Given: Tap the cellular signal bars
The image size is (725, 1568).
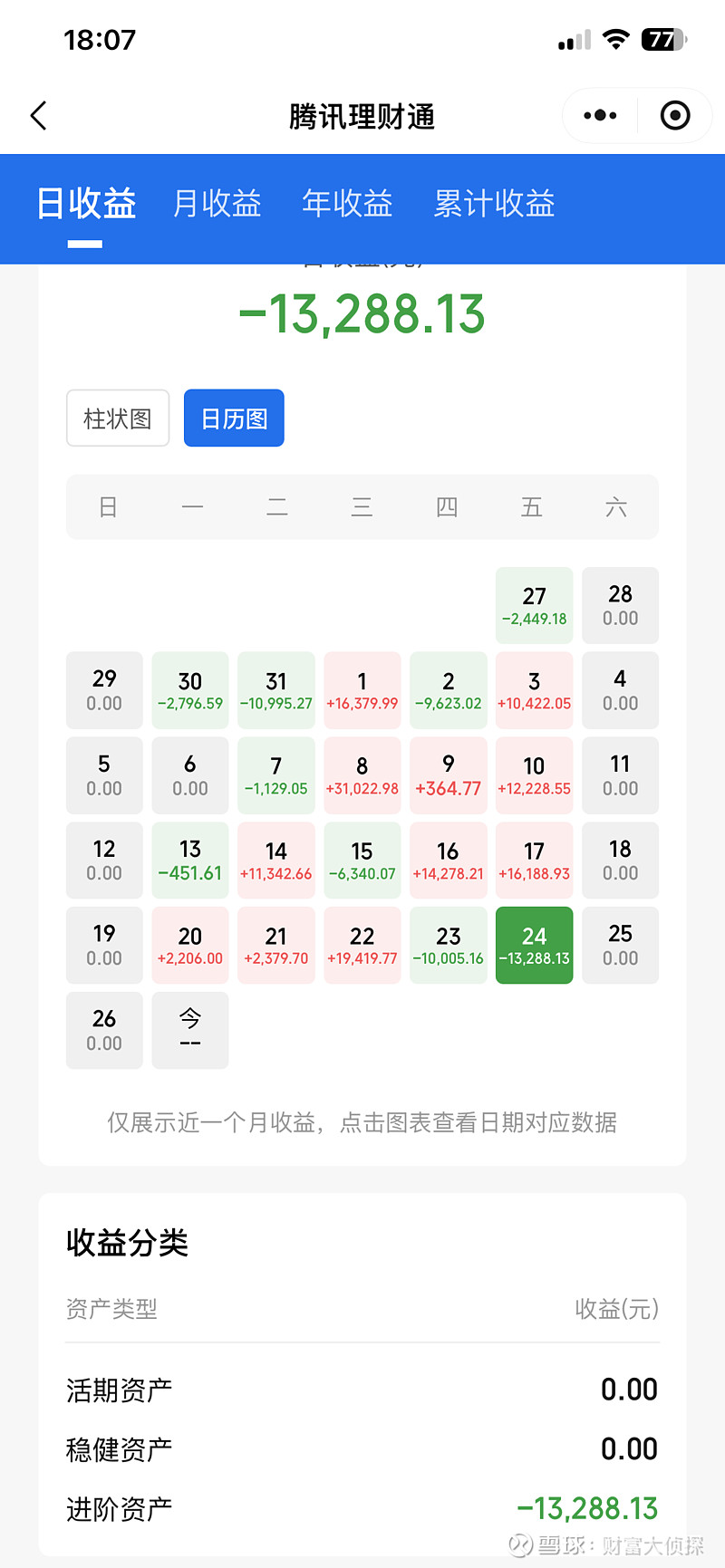Looking at the screenshot, I should pyautogui.click(x=575, y=40).
